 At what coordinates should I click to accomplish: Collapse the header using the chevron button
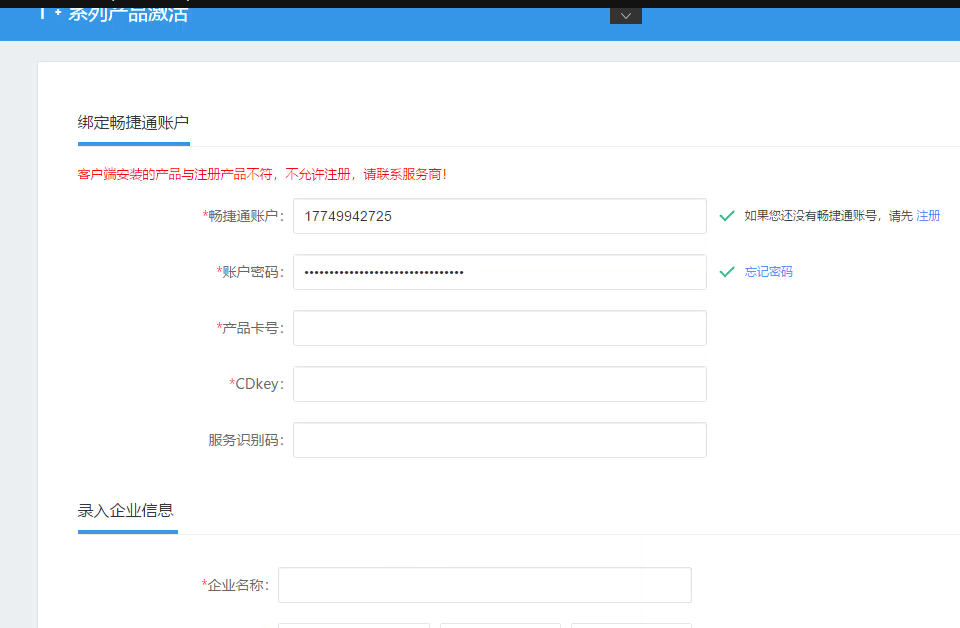[x=626, y=16]
